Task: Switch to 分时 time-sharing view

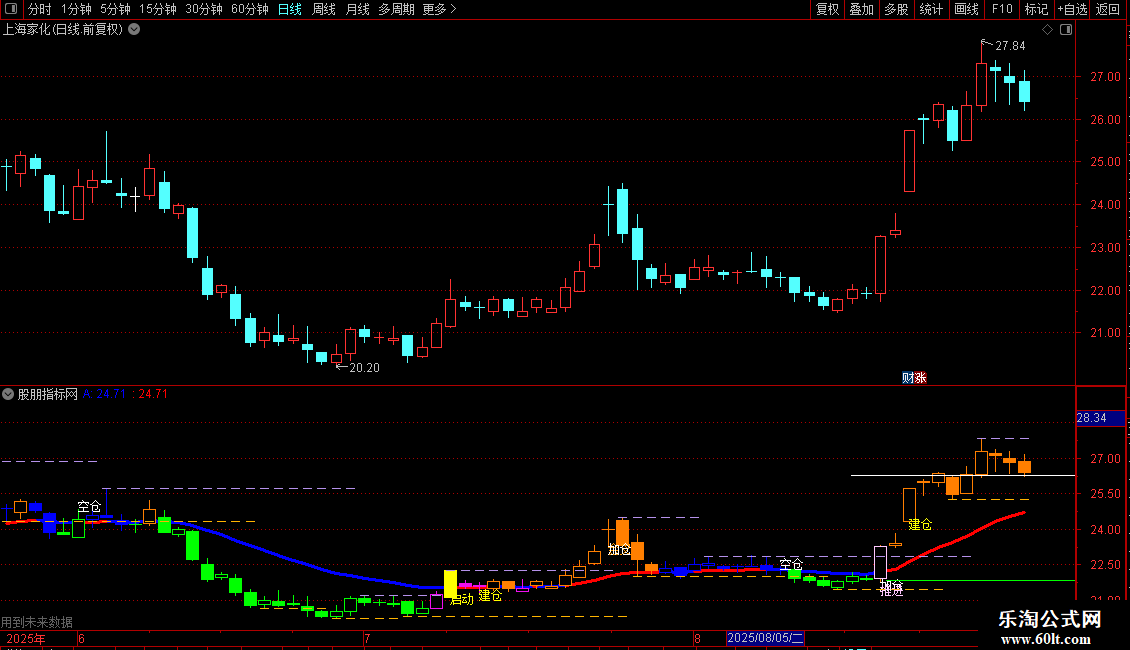Action: pyautogui.click(x=40, y=9)
